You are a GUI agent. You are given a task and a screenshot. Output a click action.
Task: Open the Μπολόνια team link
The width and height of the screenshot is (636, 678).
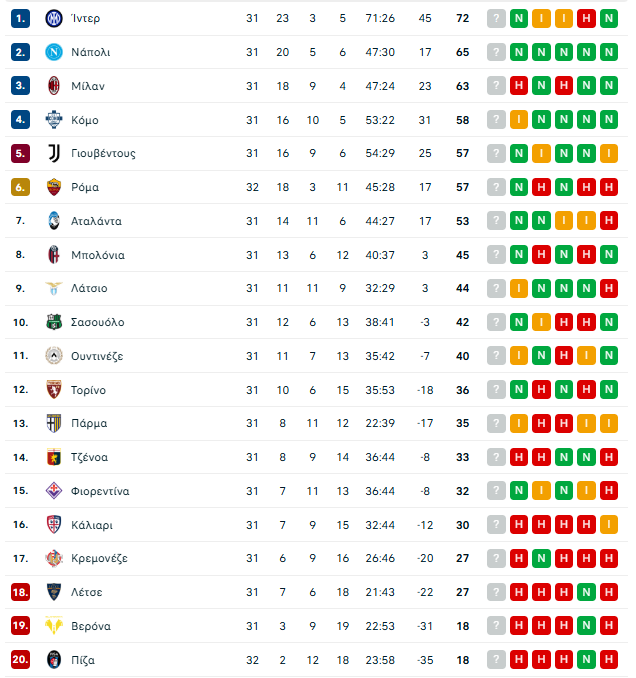point(98,255)
